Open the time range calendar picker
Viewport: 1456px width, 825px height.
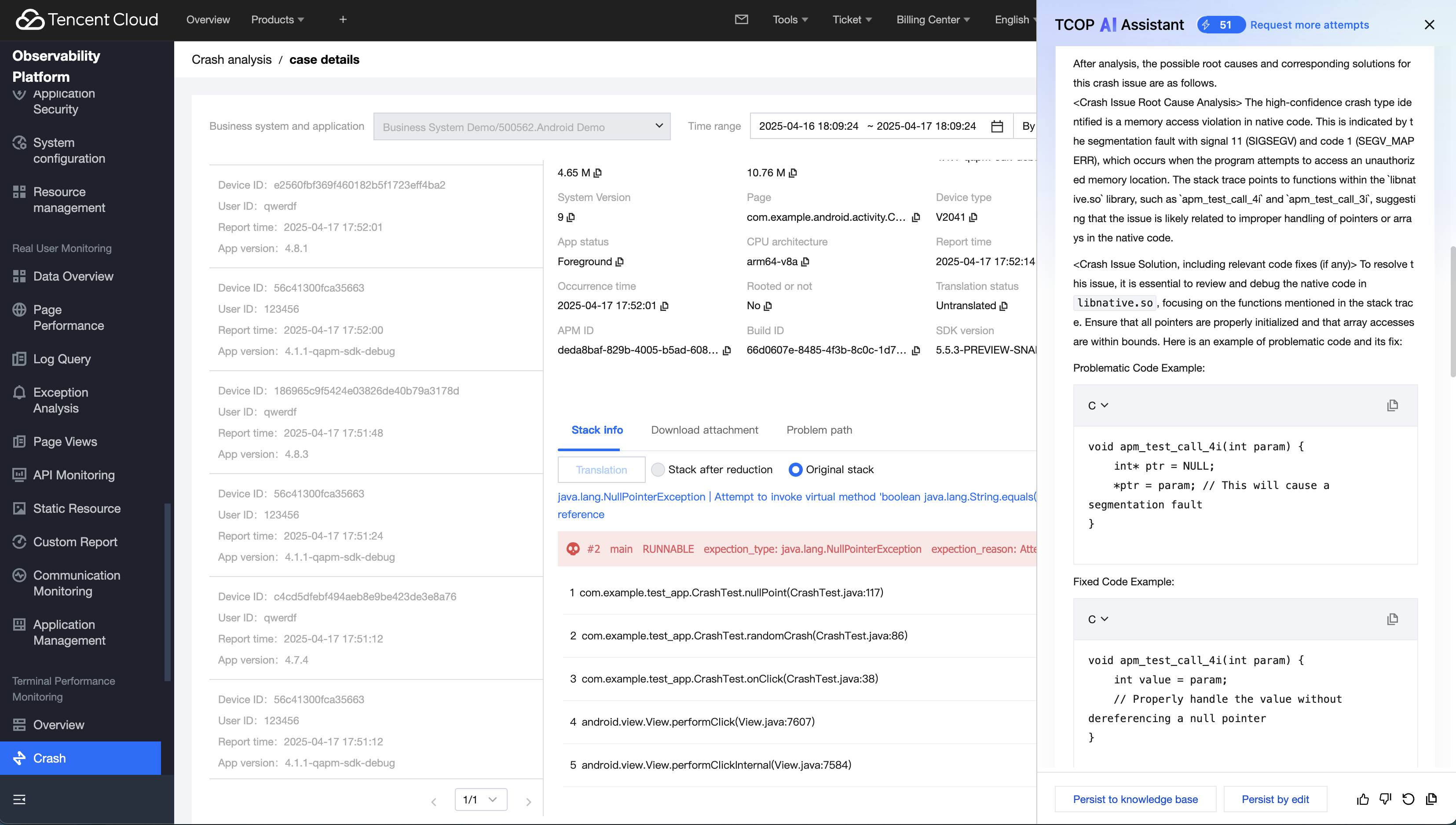point(997,126)
